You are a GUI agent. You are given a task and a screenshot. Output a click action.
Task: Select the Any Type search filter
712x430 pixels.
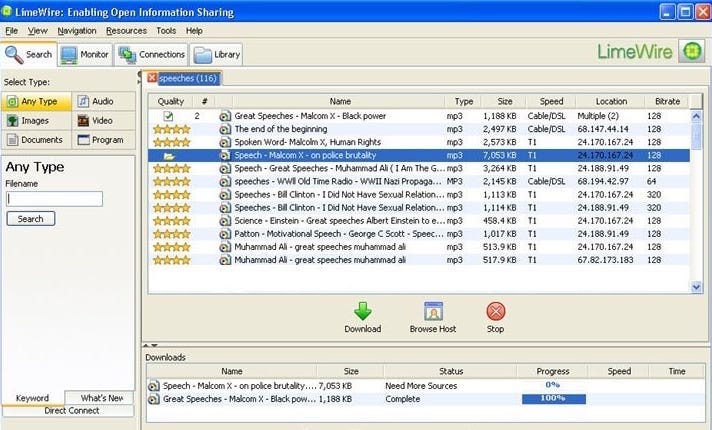pyautogui.click(x=37, y=101)
